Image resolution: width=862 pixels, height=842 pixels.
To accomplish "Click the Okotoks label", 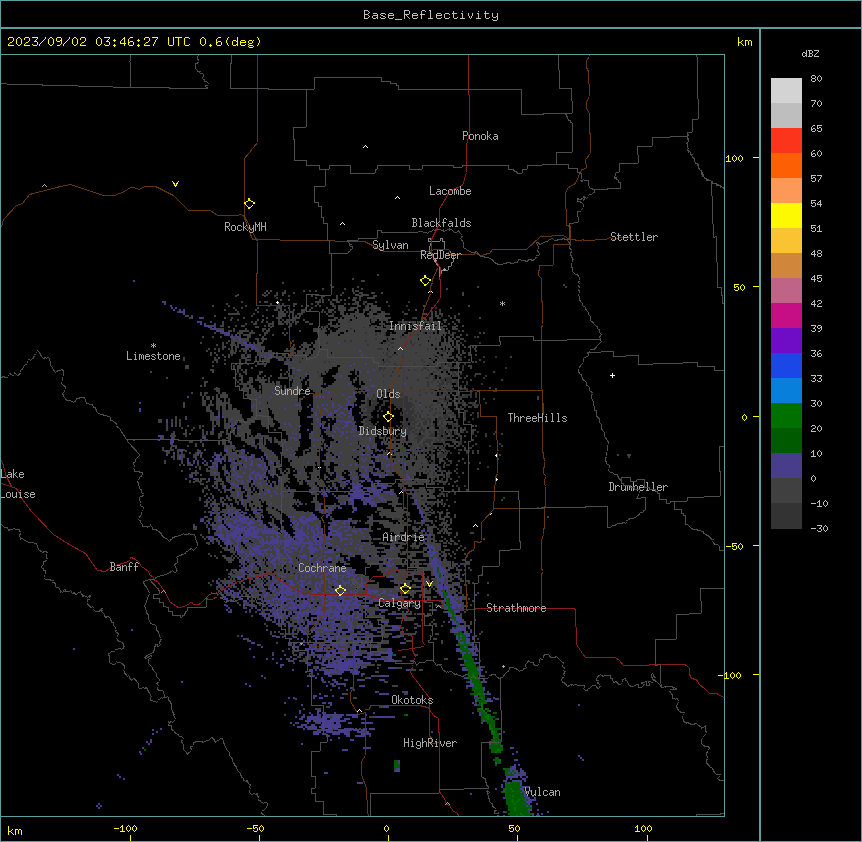I will [x=412, y=700].
